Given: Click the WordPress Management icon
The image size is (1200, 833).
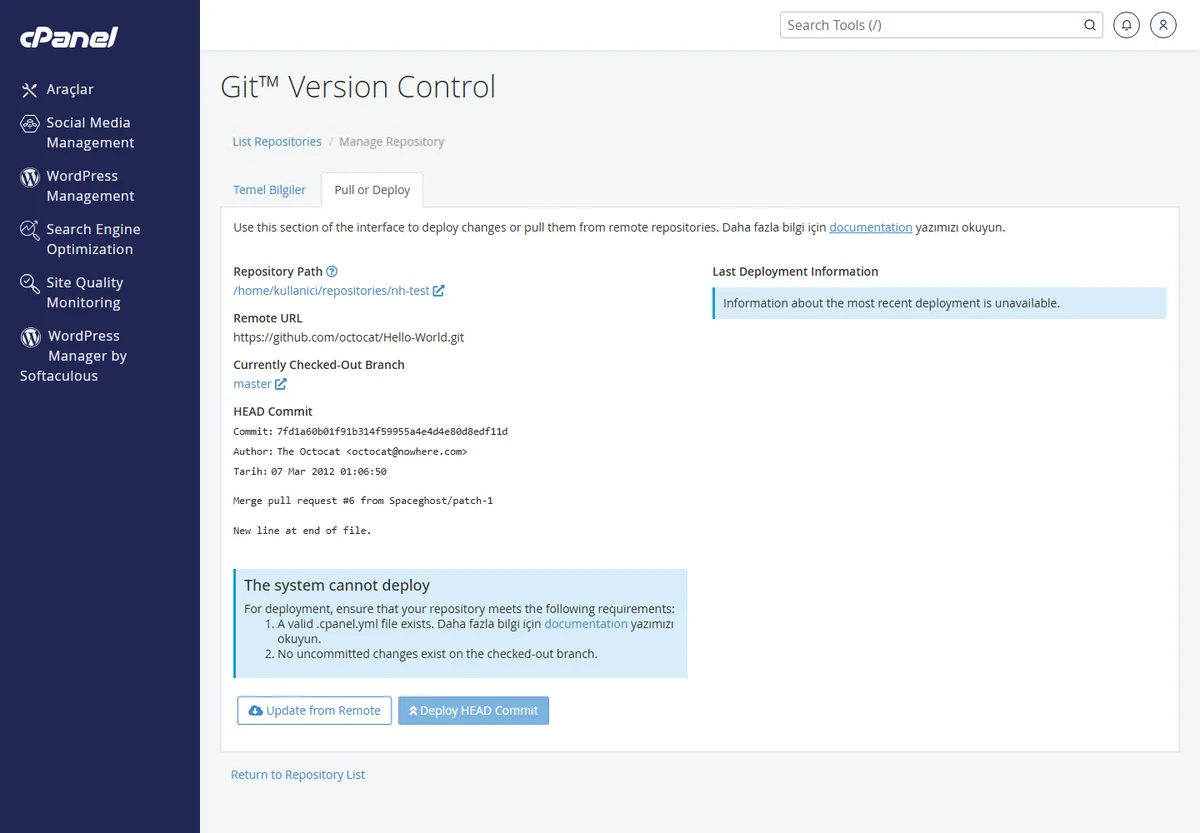Looking at the screenshot, I should coord(30,177).
